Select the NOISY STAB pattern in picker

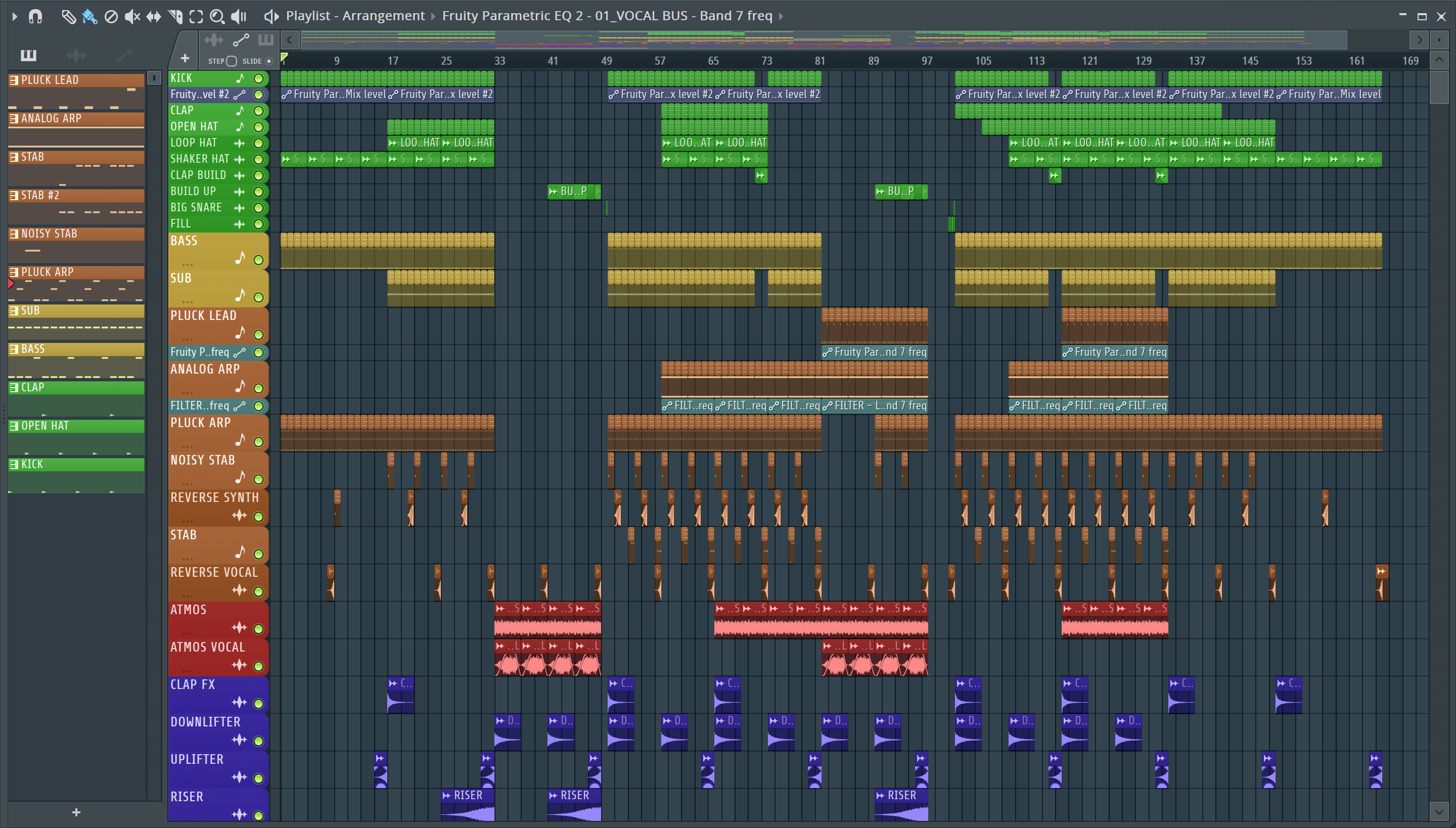click(76, 245)
